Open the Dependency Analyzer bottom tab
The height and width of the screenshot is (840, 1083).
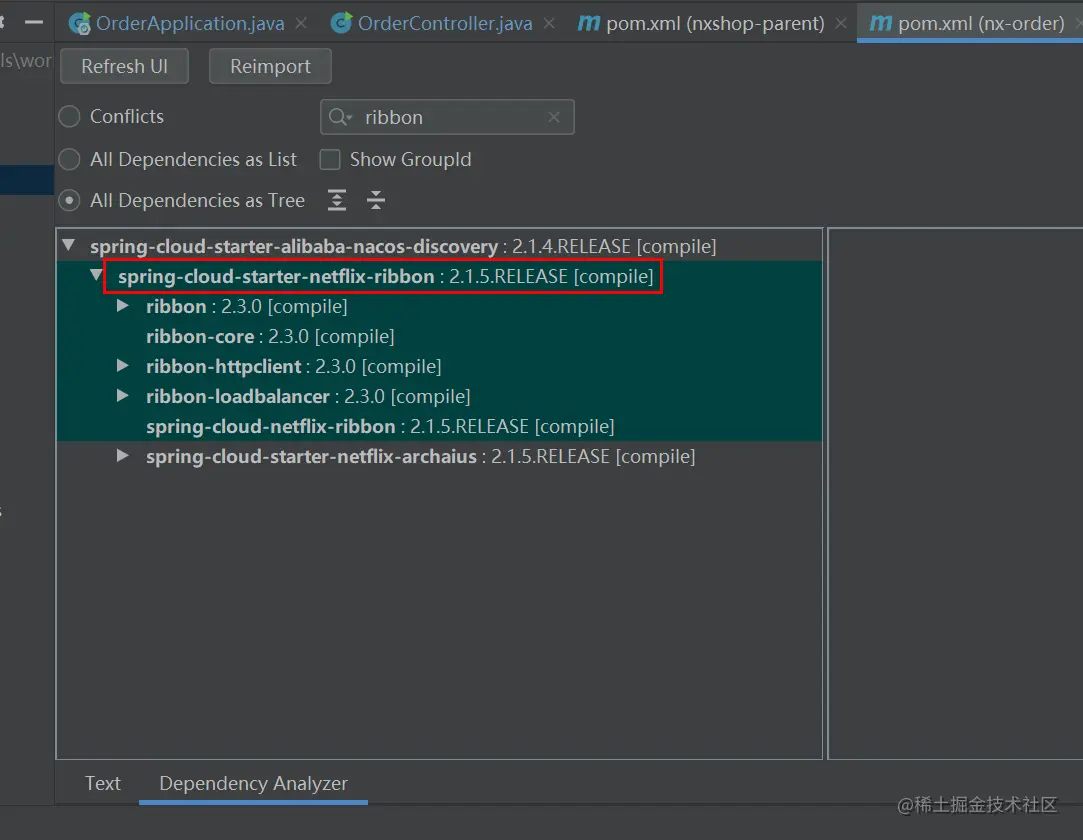coord(253,783)
